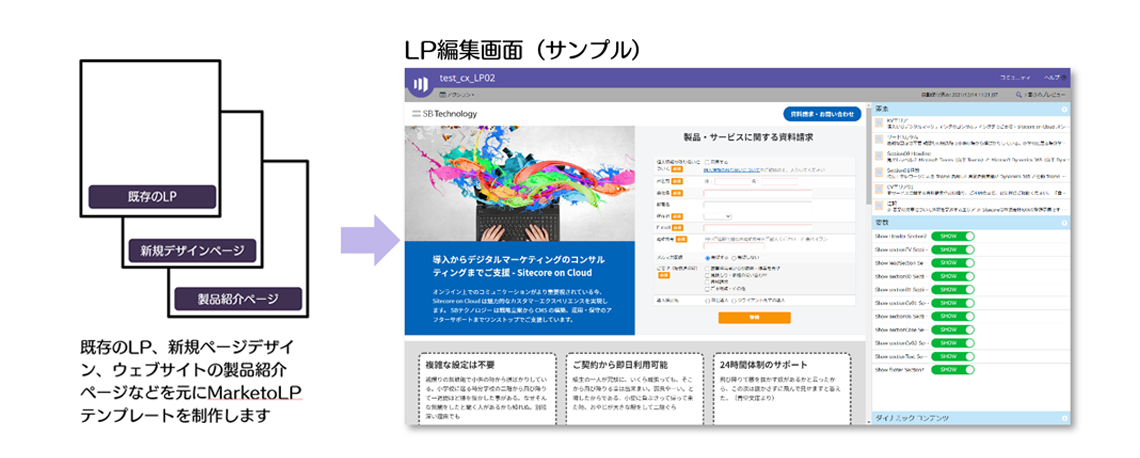The image size is (1140, 458).
Task: Click the ご契約から即日利用可能 card heading
Action: (620, 364)
